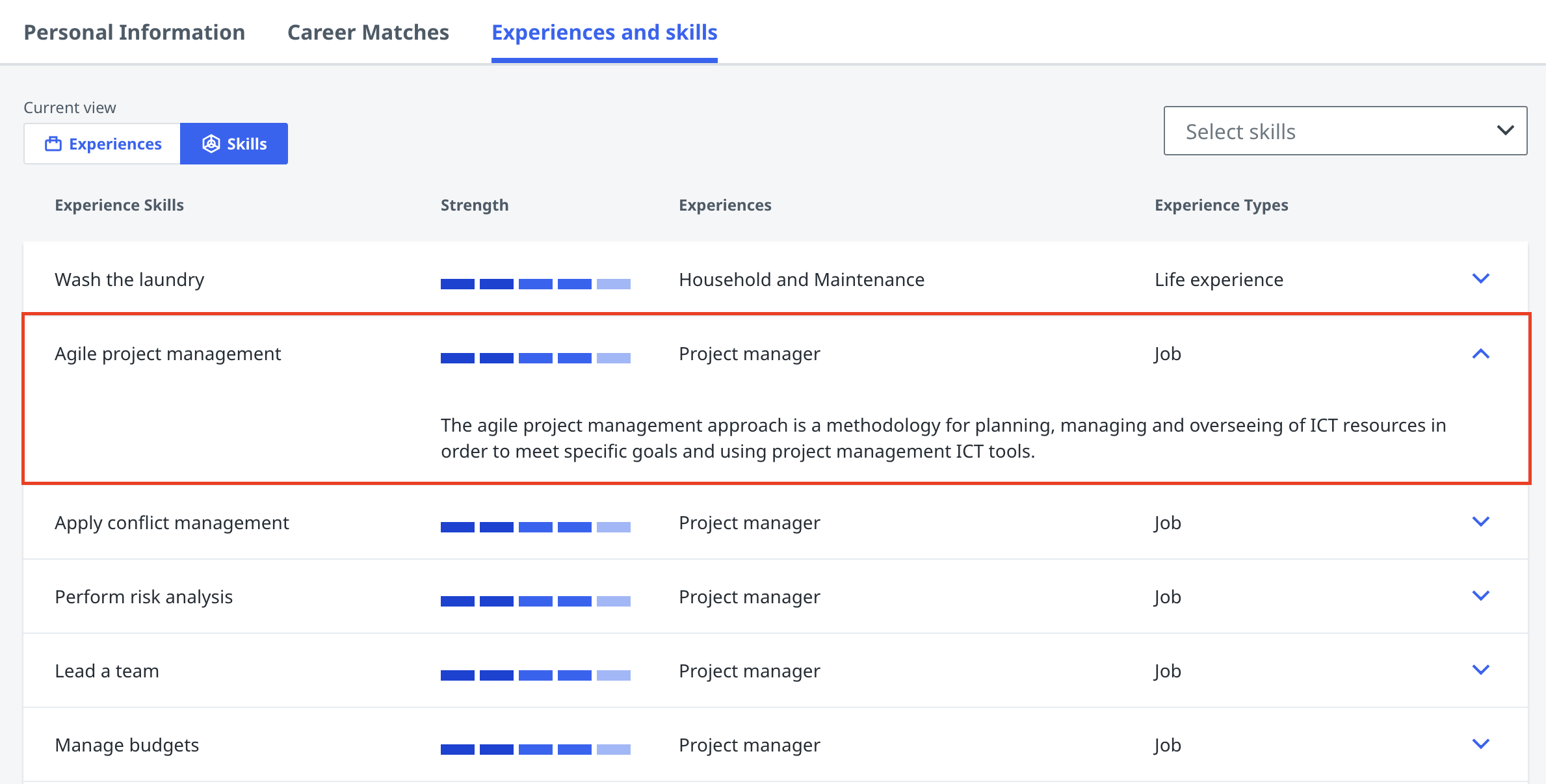Click the Manage budgets skill name

pyautogui.click(x=127, y=745)
